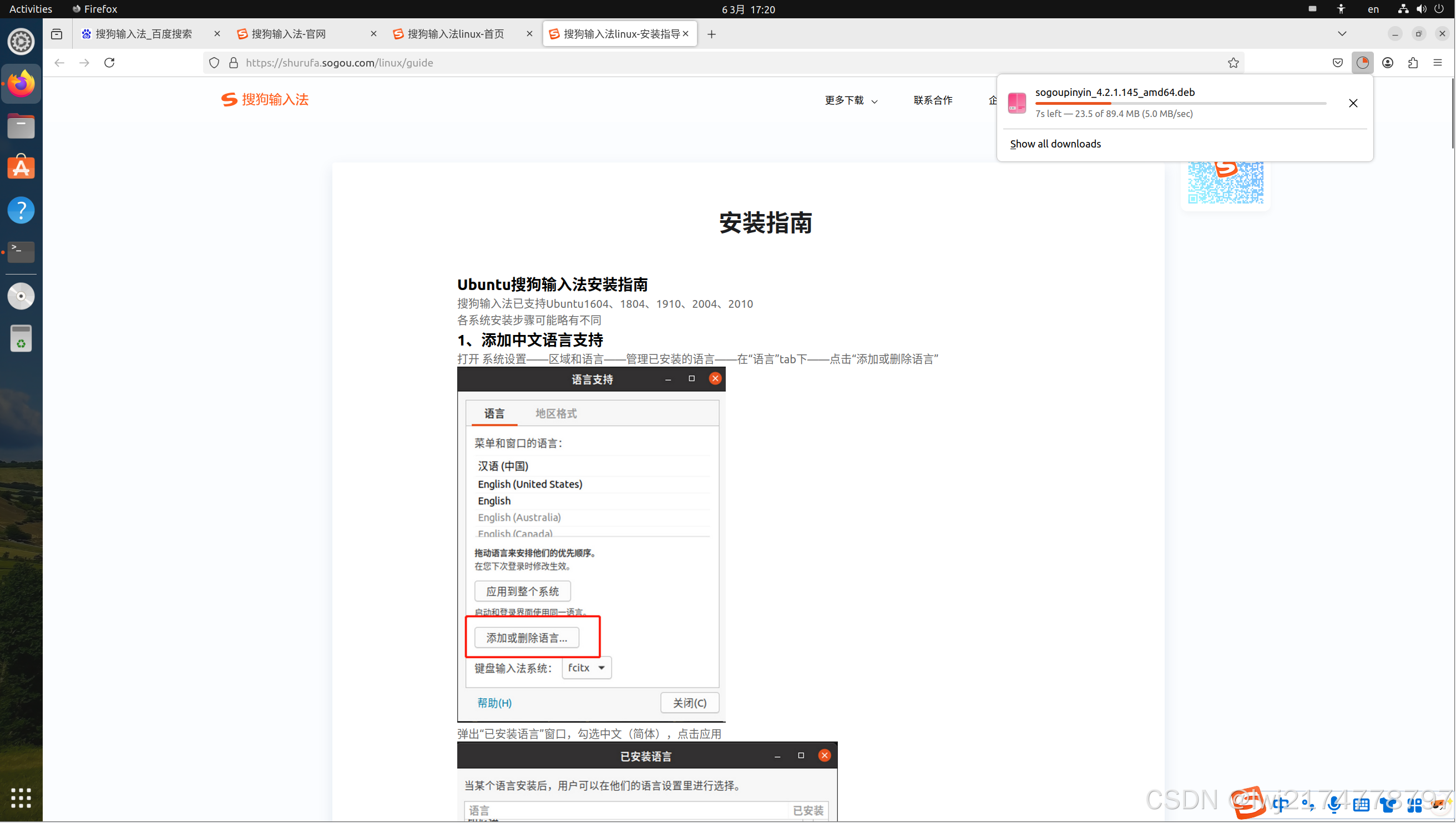Click the site padlock icon
Image resolution: width=1456 pixels, height=823 pixels.
click(234, 63)
